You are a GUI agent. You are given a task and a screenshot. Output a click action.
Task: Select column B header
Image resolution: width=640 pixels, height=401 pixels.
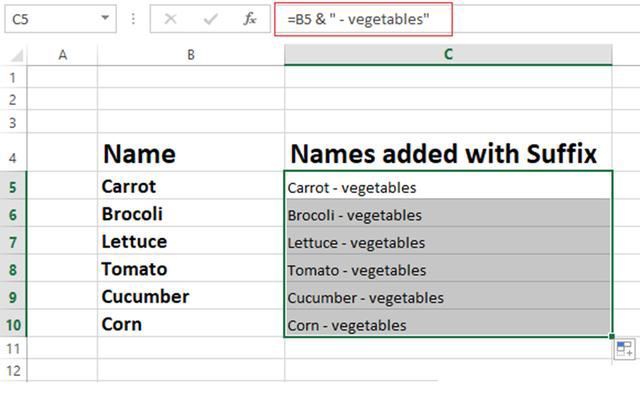point(191,55)
